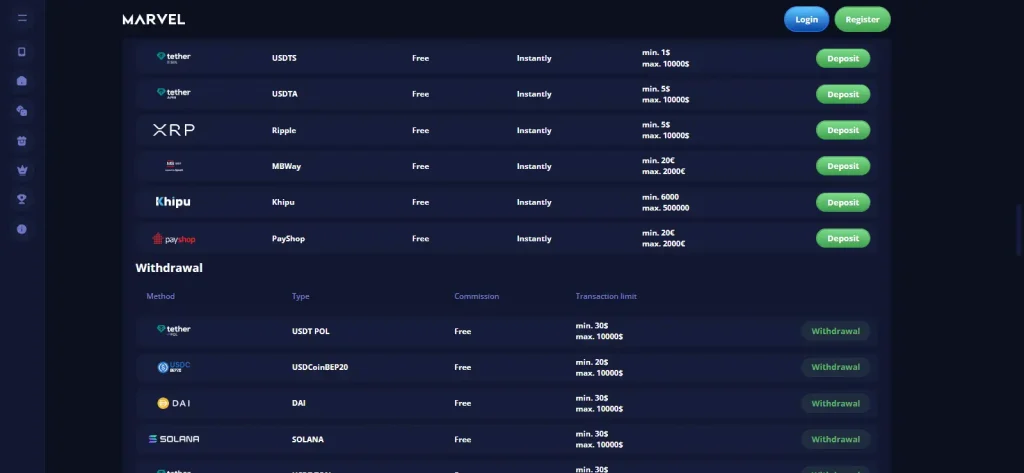Screen dimensions: 1024x473
Task: Click the Commission column header
Action: [x=477, y=296]
